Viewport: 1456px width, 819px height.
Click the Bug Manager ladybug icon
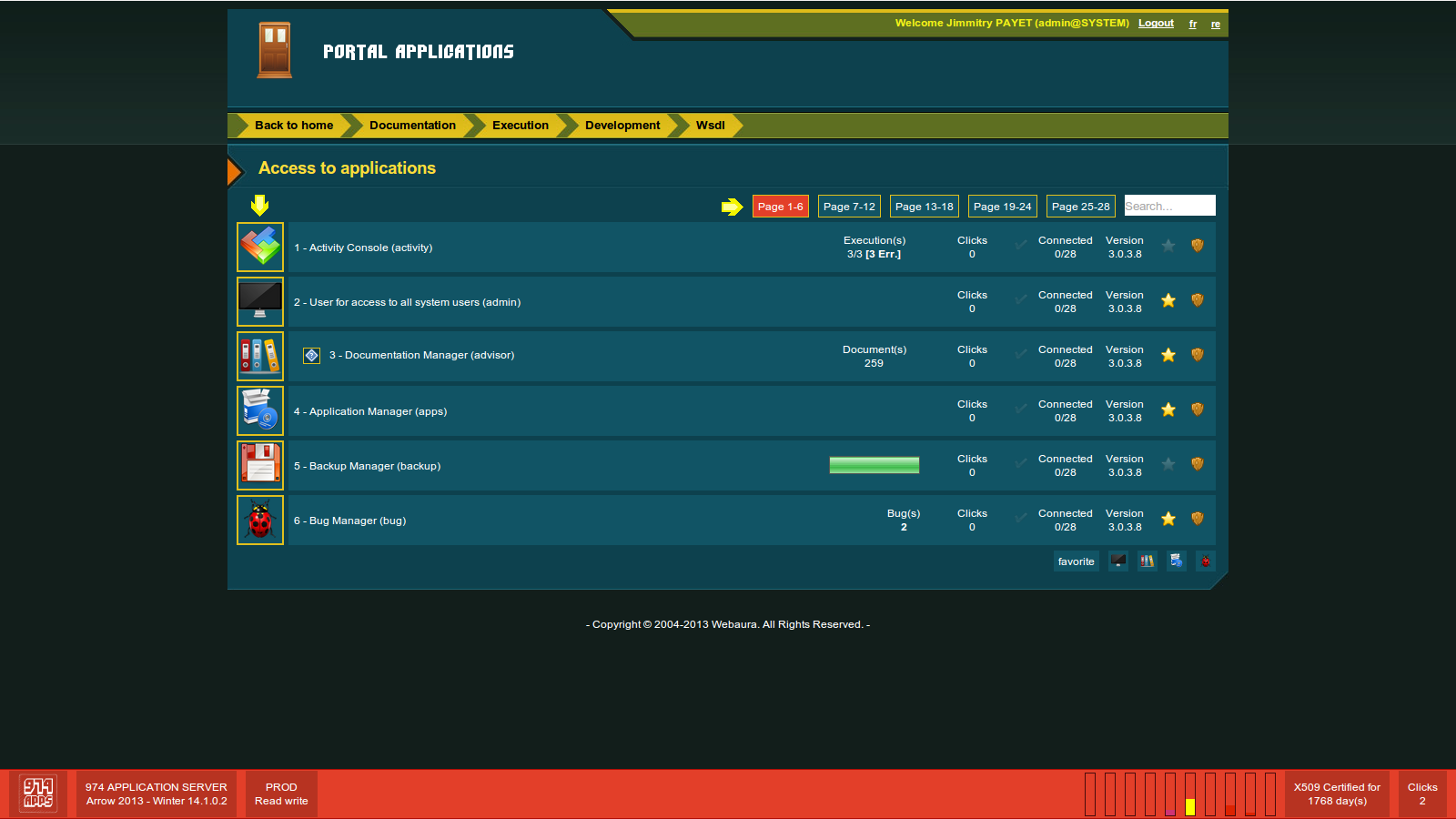(x=260, y=520)
